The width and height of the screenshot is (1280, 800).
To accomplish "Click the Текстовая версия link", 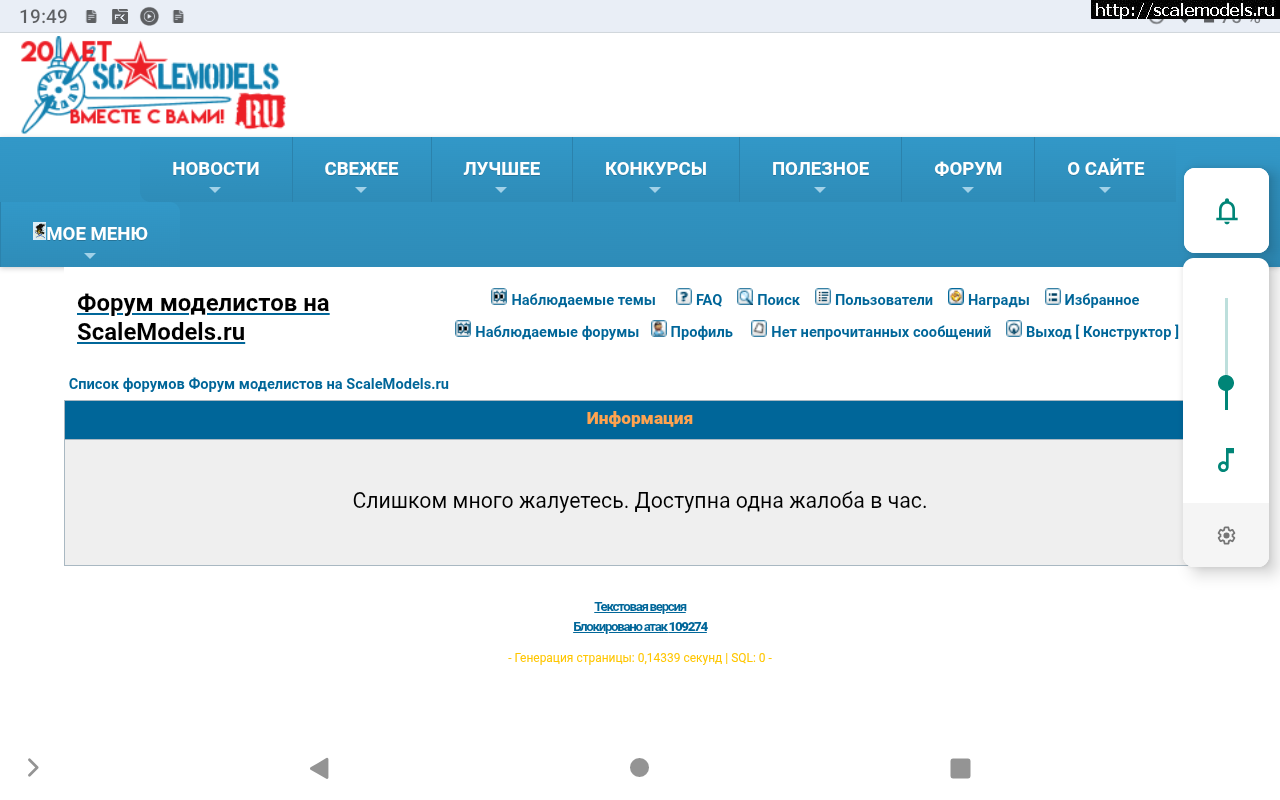I will click(x=640, y=607).
